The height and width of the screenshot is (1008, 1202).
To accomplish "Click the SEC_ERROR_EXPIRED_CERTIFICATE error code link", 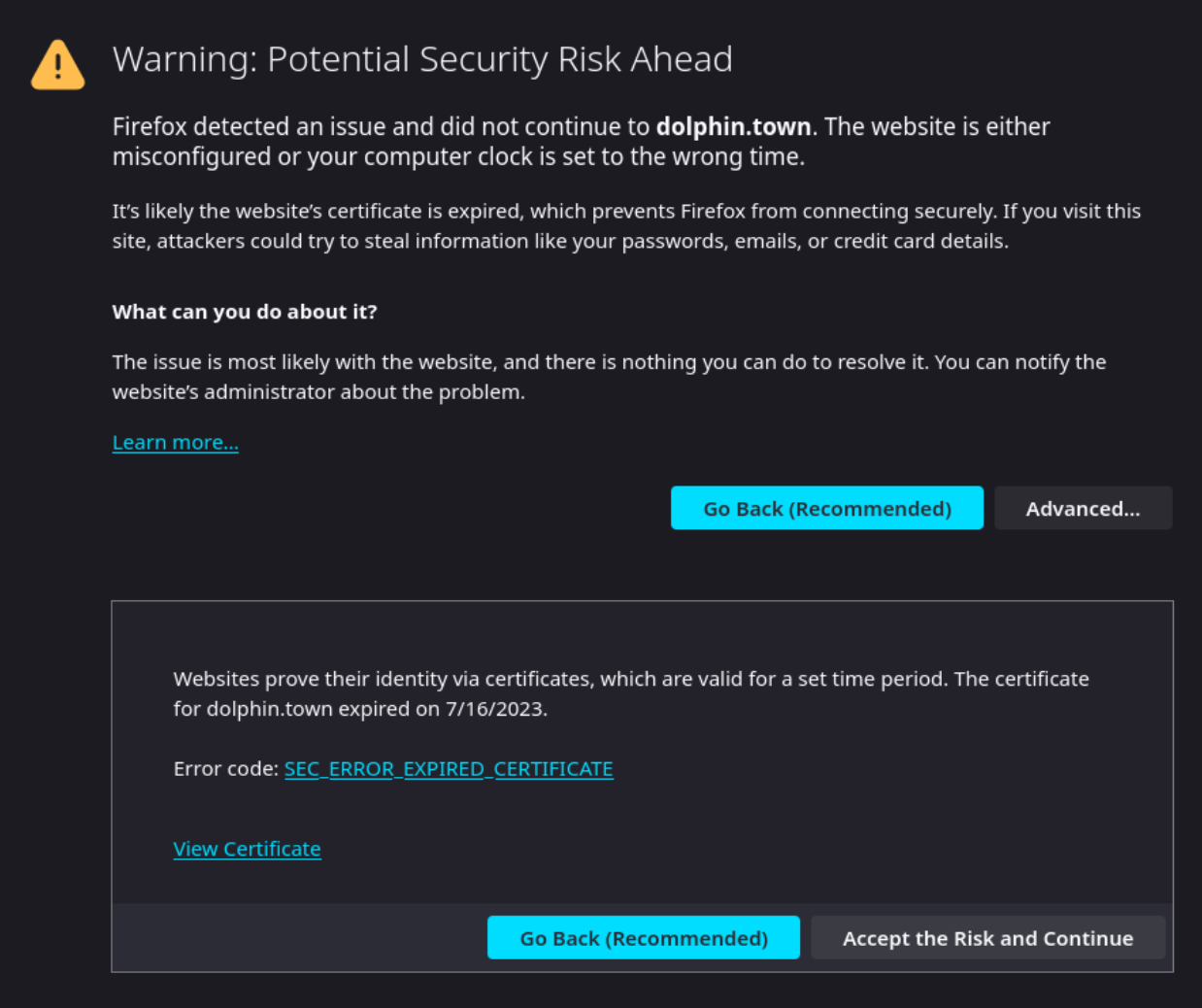I will [x=449, y=769].
